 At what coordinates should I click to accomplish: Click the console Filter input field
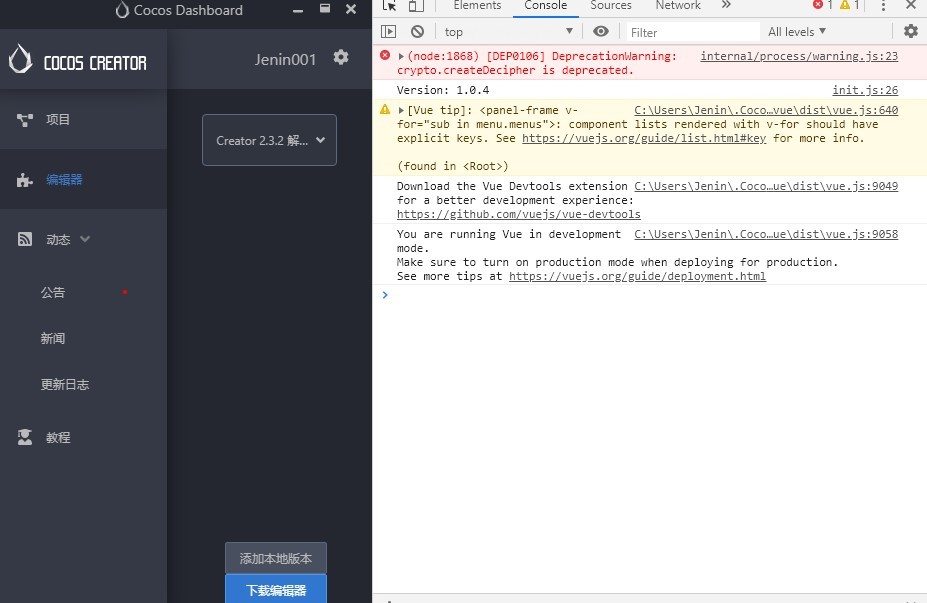point(690,32)
